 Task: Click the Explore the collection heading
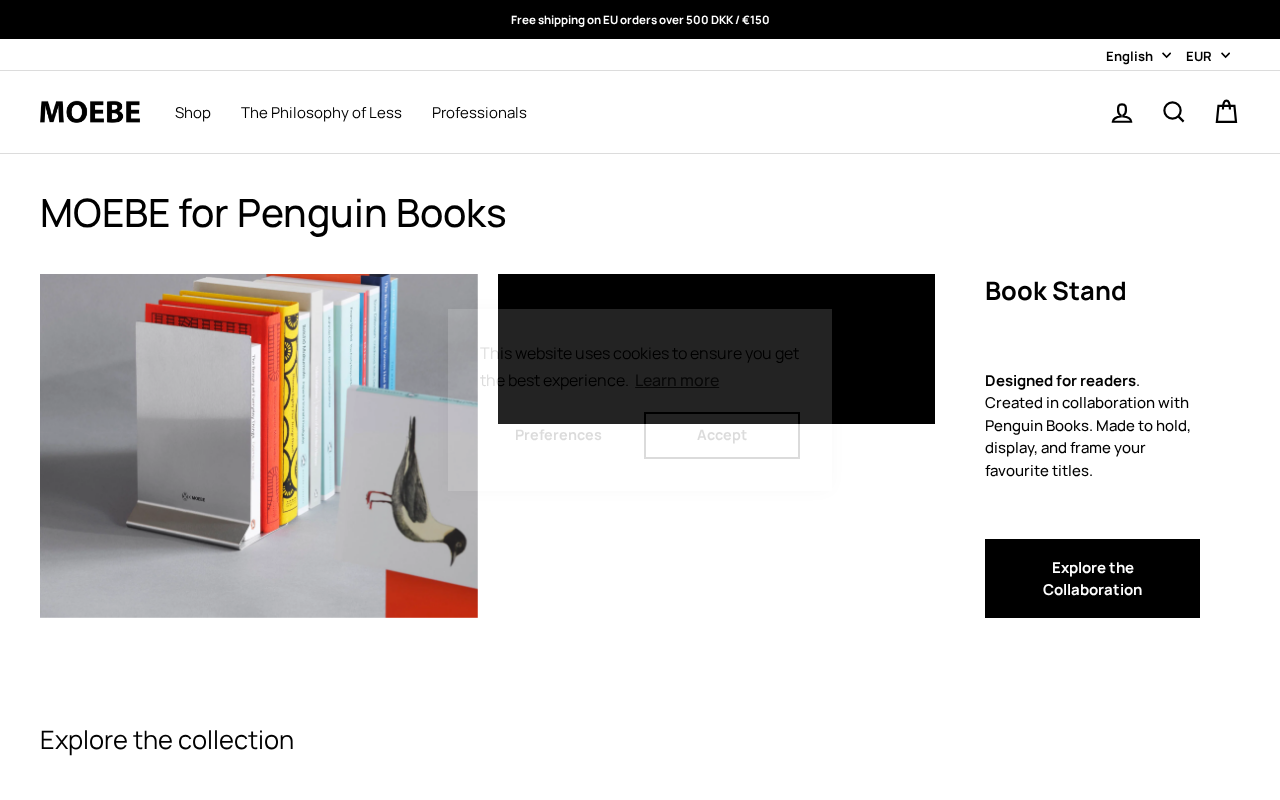click(167, 740)
